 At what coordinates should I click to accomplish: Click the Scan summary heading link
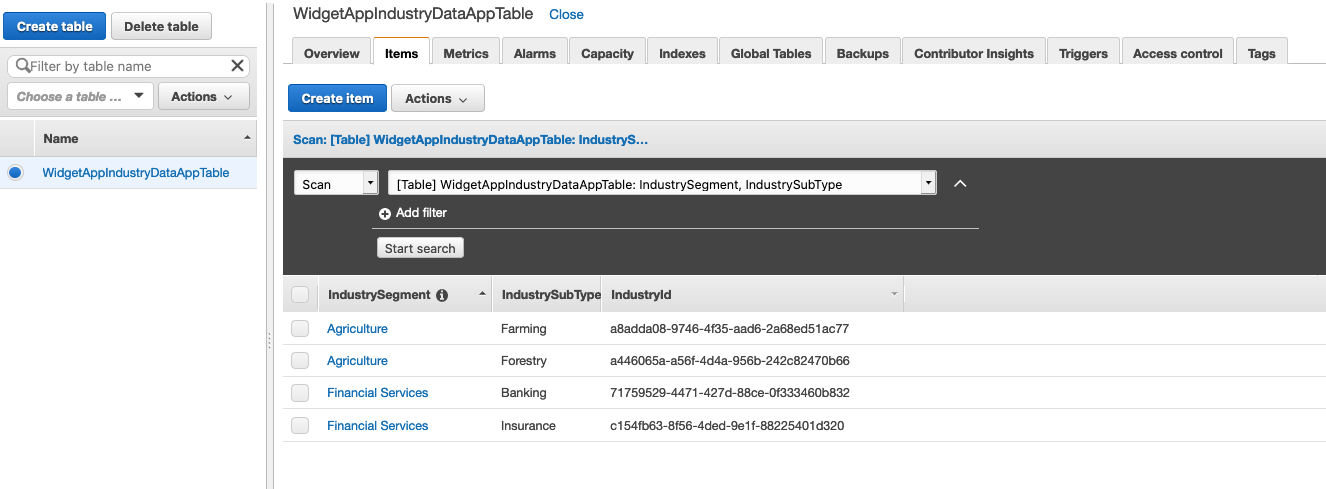click(x=470, y=140)
